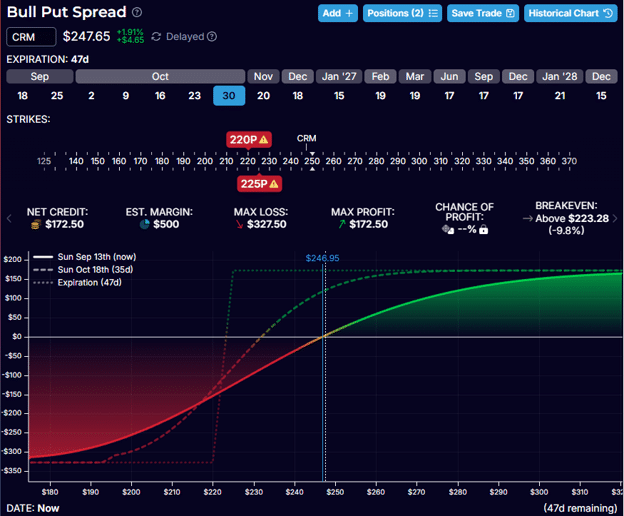The width and height of the screenshot is (624, 516).
Task: Click the CRM ticker input field
Action: 31,37
